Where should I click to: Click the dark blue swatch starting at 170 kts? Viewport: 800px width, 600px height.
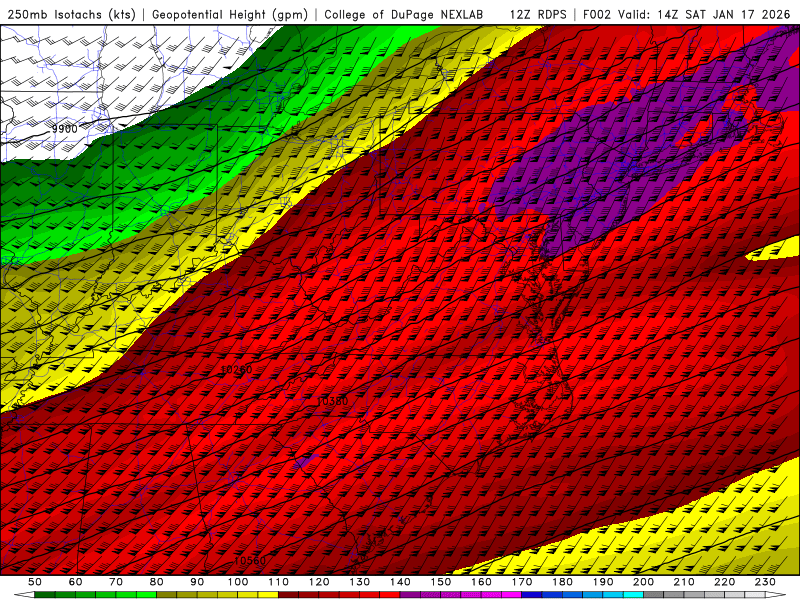click(x=532, y=595)
